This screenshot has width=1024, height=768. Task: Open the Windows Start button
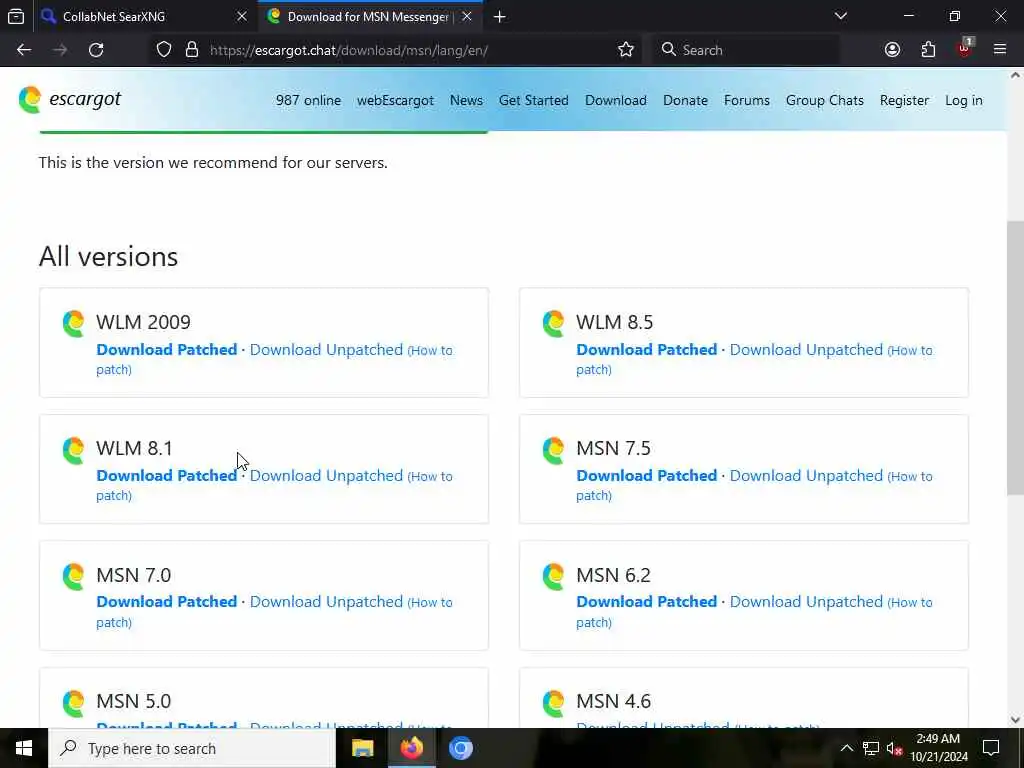[x=24, y=748]
